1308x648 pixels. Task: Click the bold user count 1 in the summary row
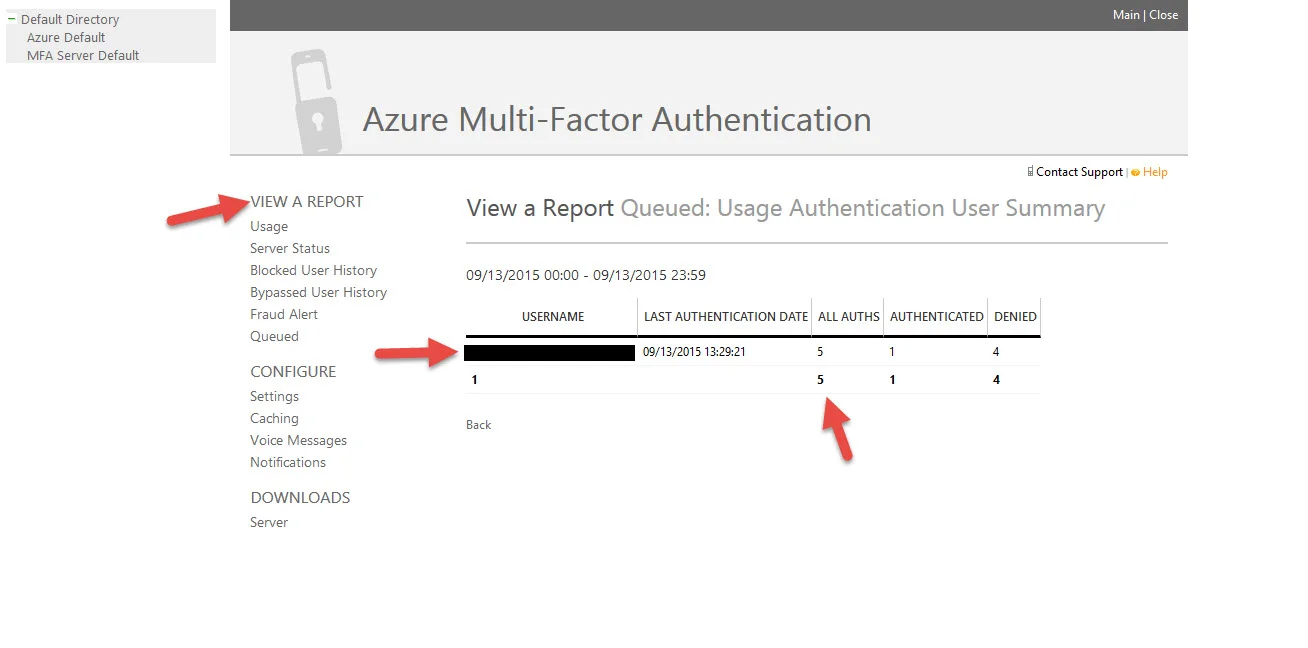(x=475, y=380)
